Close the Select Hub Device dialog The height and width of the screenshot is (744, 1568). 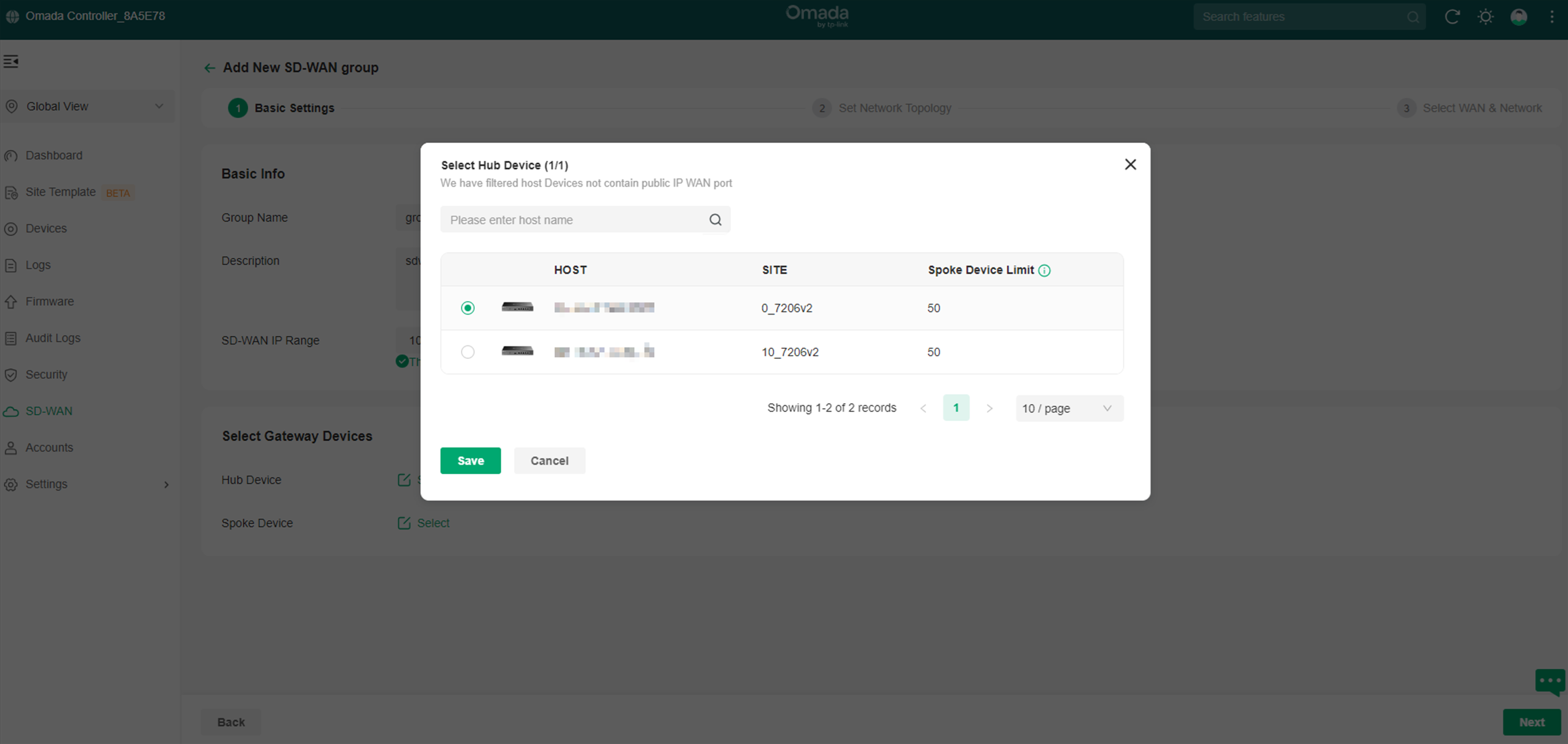[1130, 164]
